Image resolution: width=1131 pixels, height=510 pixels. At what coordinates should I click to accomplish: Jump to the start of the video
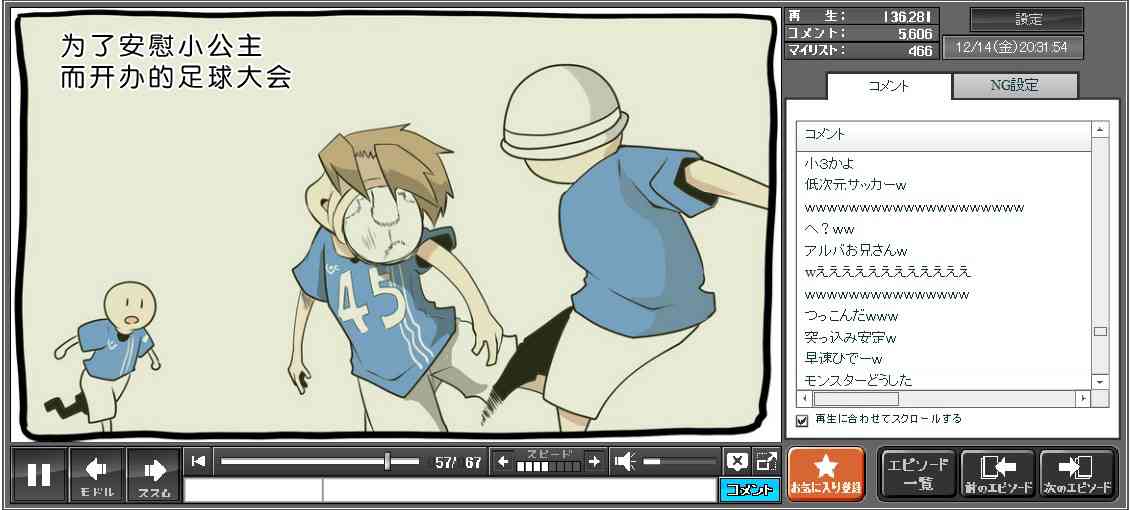point(199,461)
